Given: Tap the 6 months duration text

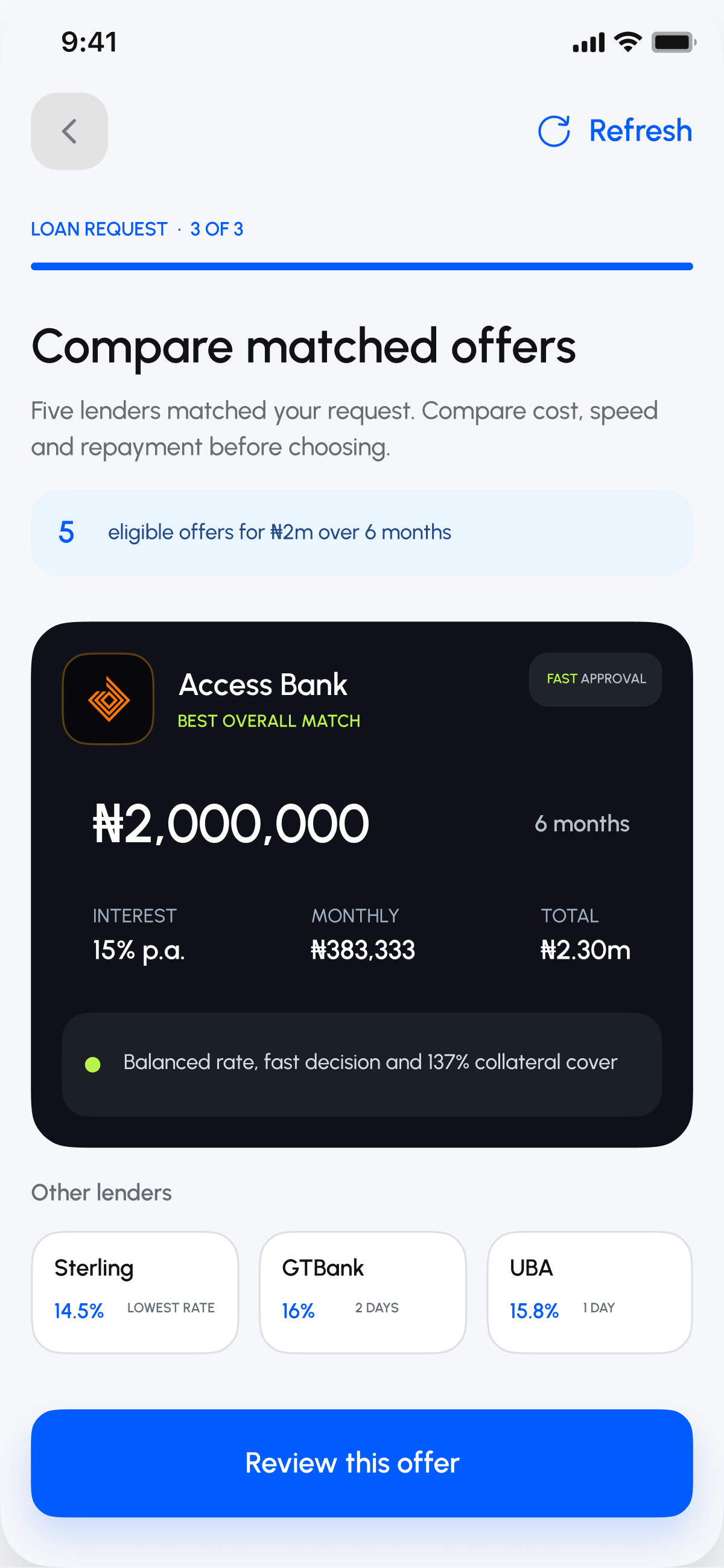Looking at the screenshot, I should pos(582,824).
